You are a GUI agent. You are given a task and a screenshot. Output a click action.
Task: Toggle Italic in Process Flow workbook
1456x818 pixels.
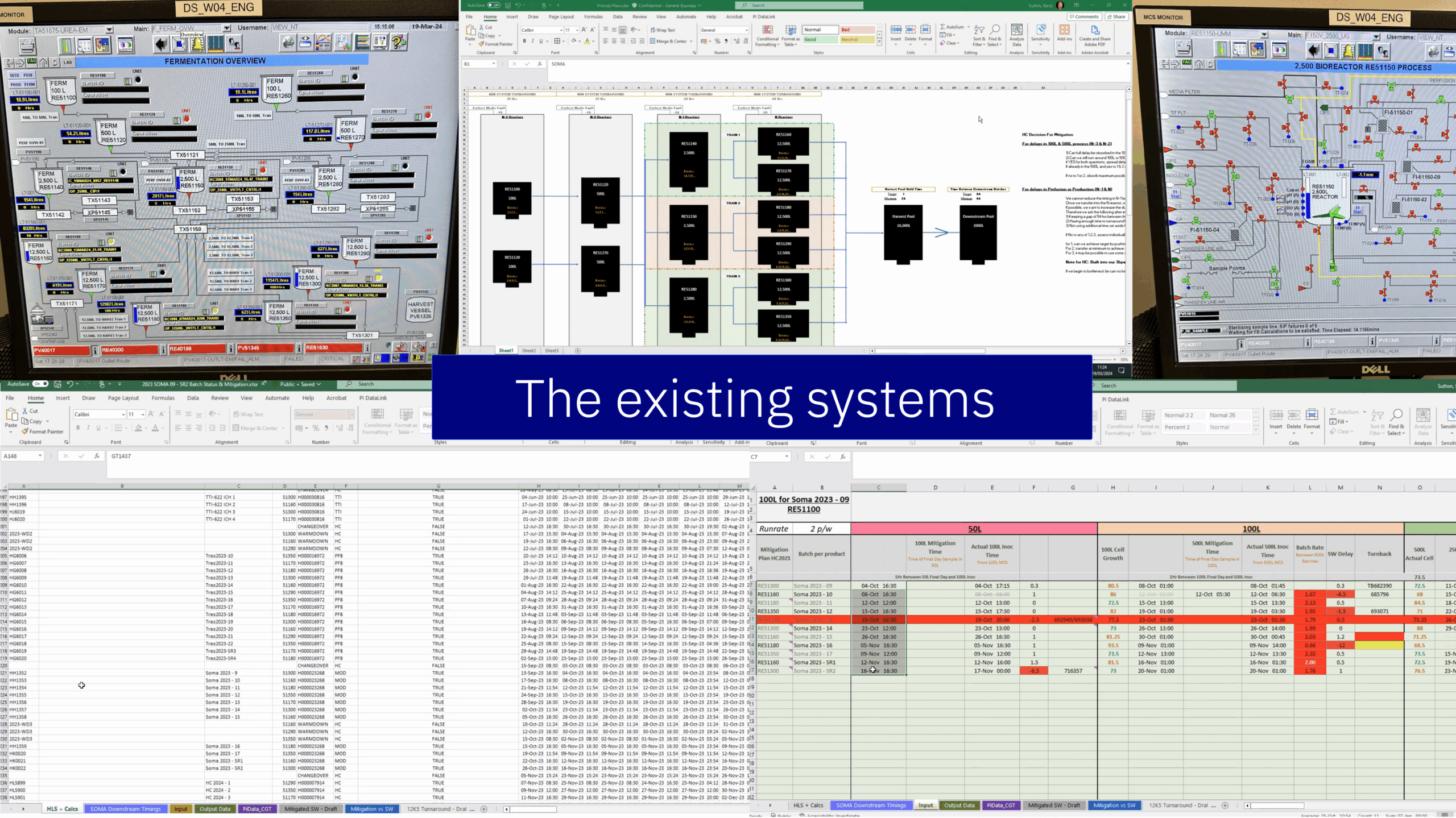[532, 41]
